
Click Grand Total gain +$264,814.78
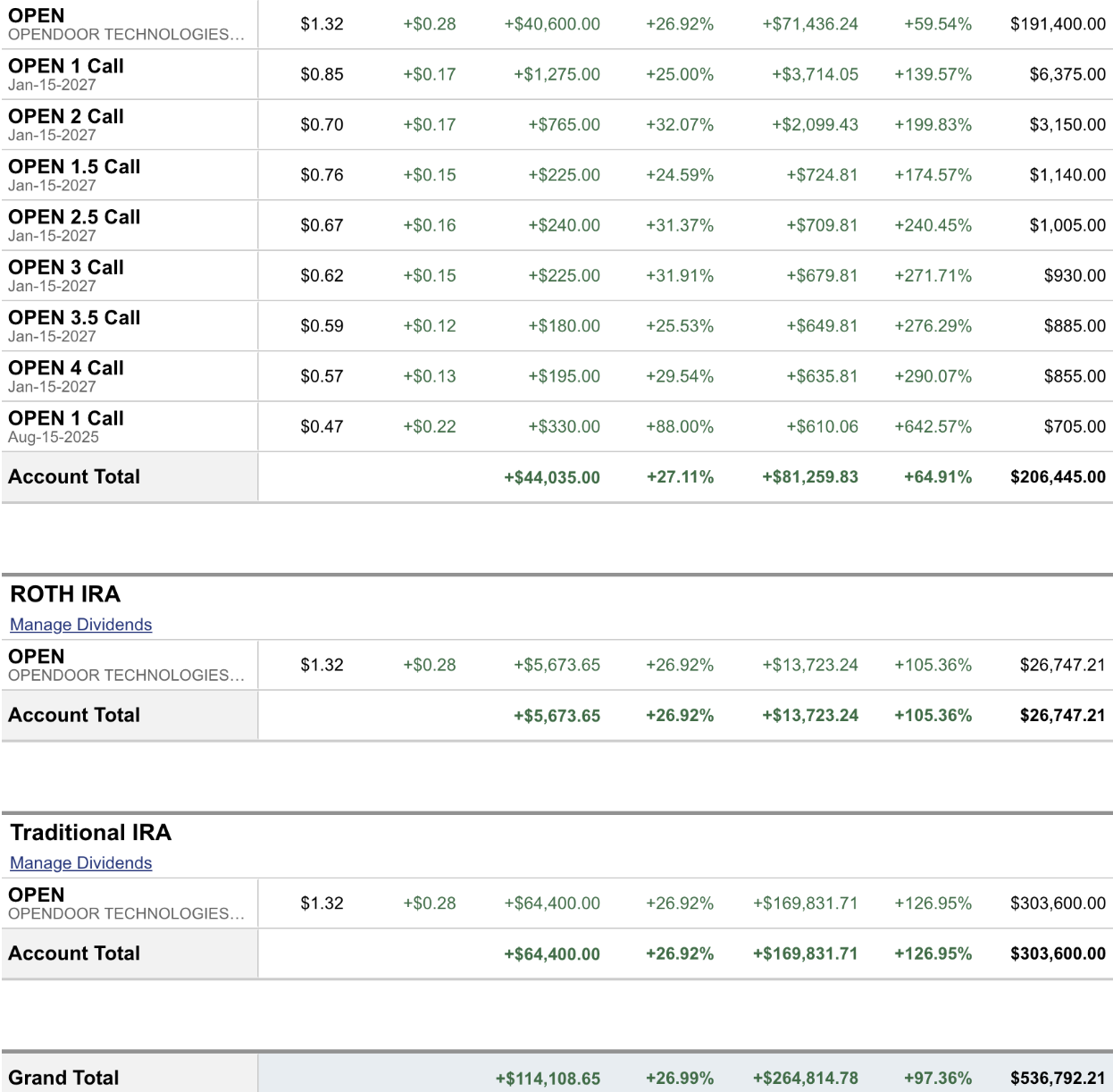[x=806, y=1079]
